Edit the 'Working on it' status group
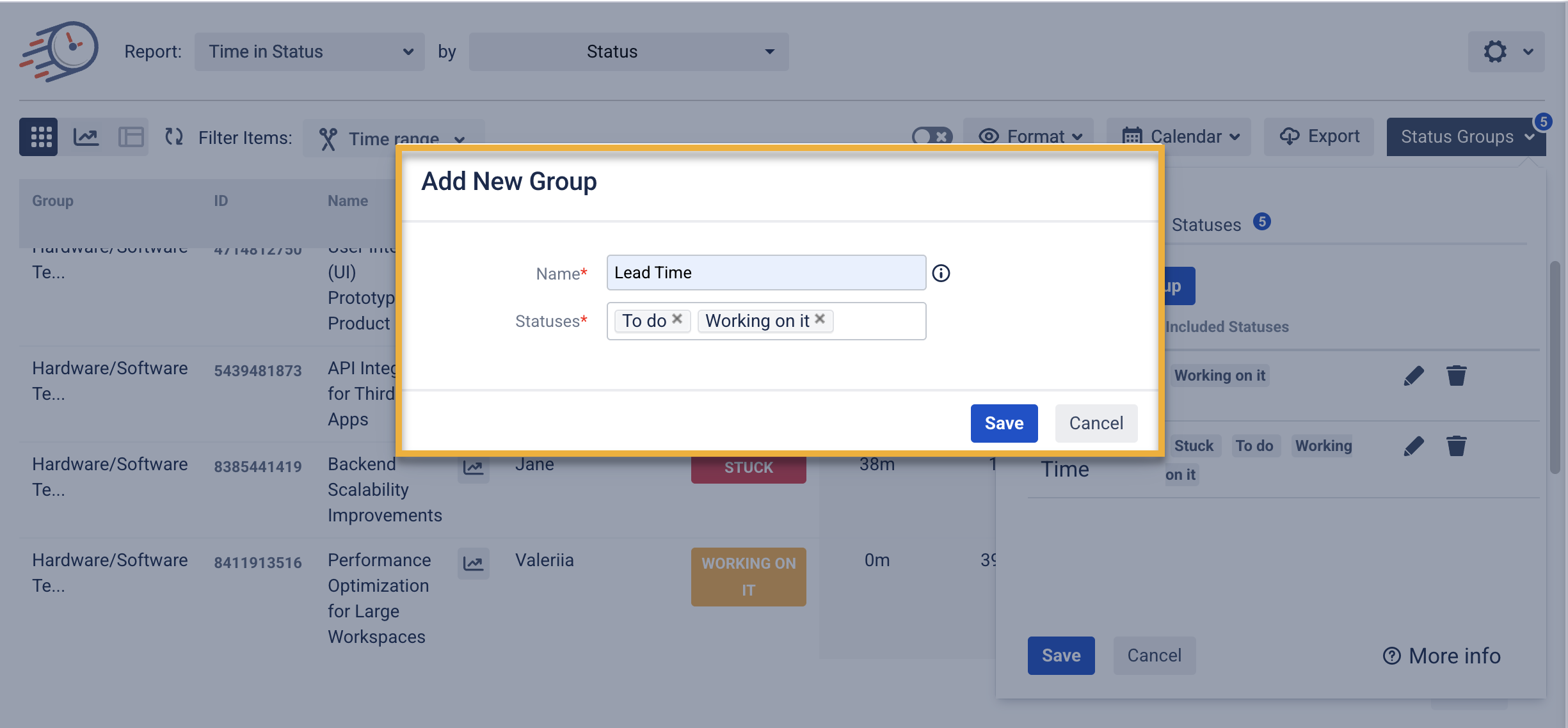1568x728 pixels. pos(1413,376)
